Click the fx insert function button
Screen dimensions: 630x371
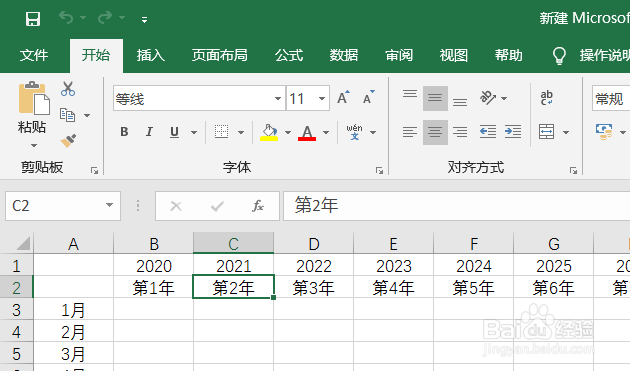point(258,206)
